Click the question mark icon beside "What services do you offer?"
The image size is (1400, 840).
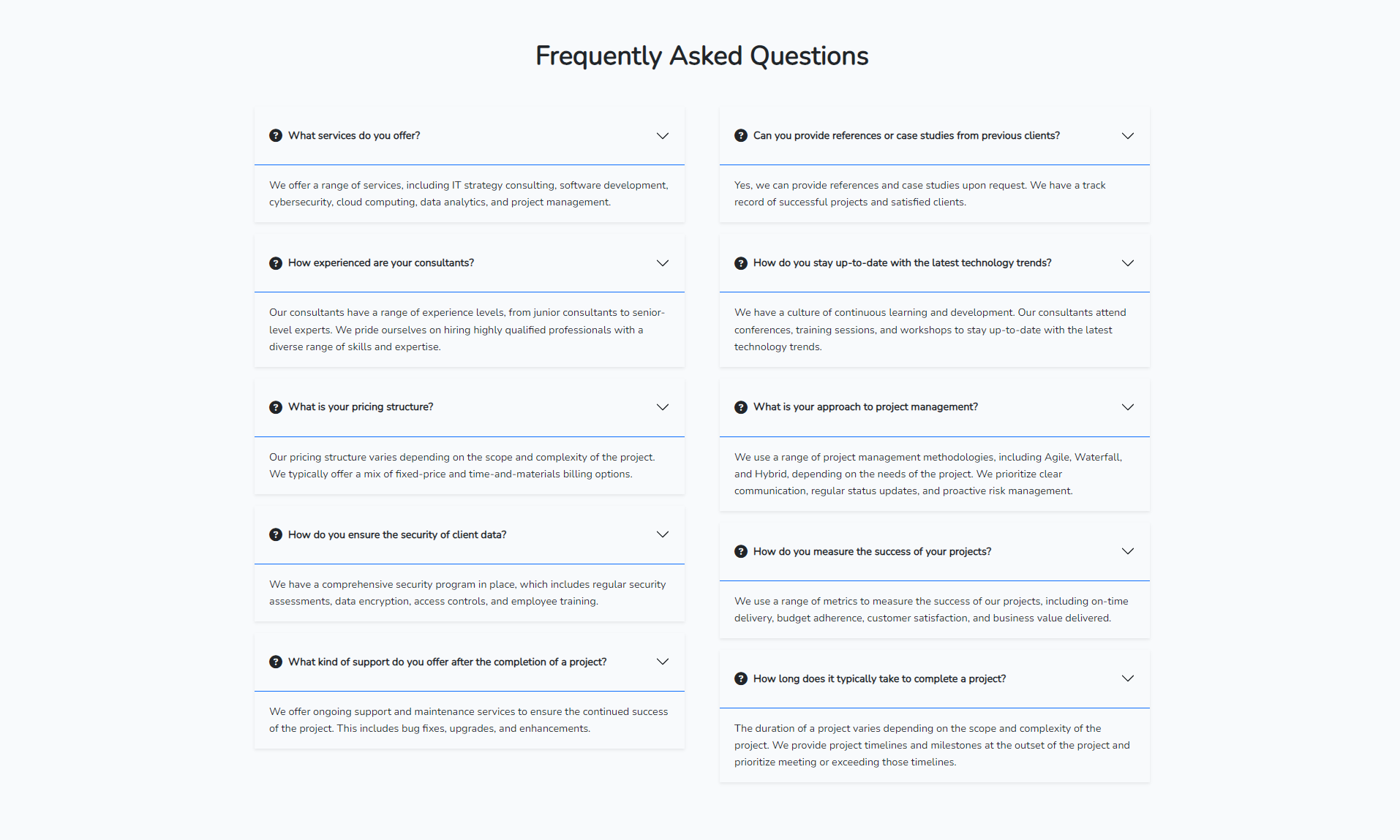click(x=275, y=136)
